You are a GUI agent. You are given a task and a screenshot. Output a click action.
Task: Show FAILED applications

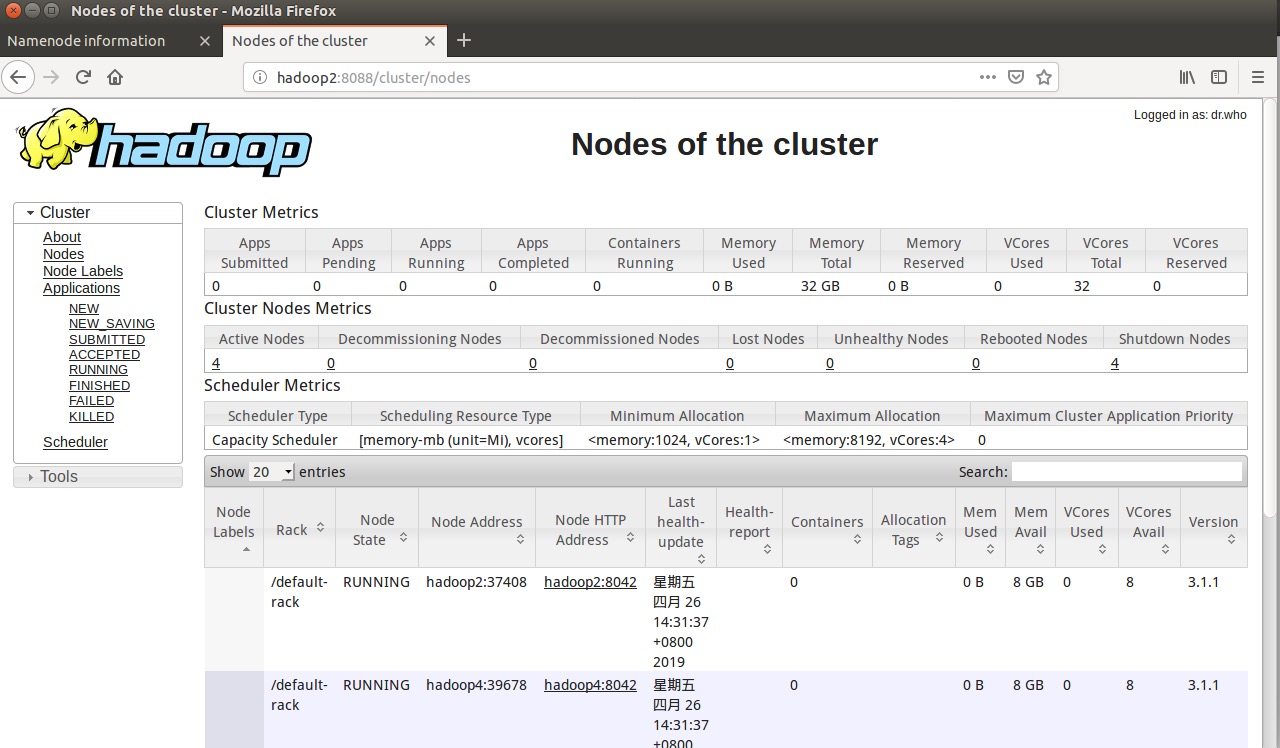tap(91, 401)
